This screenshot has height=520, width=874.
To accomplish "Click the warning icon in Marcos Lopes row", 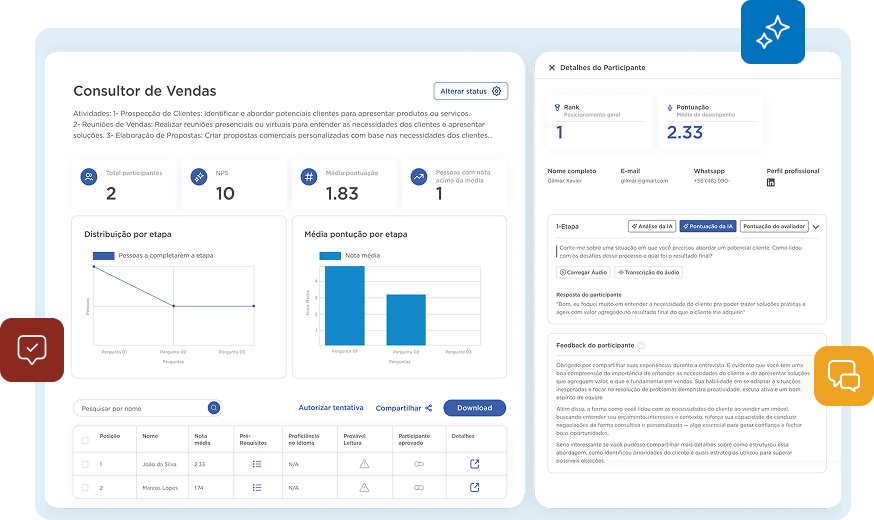I will [x=364, y=488].
